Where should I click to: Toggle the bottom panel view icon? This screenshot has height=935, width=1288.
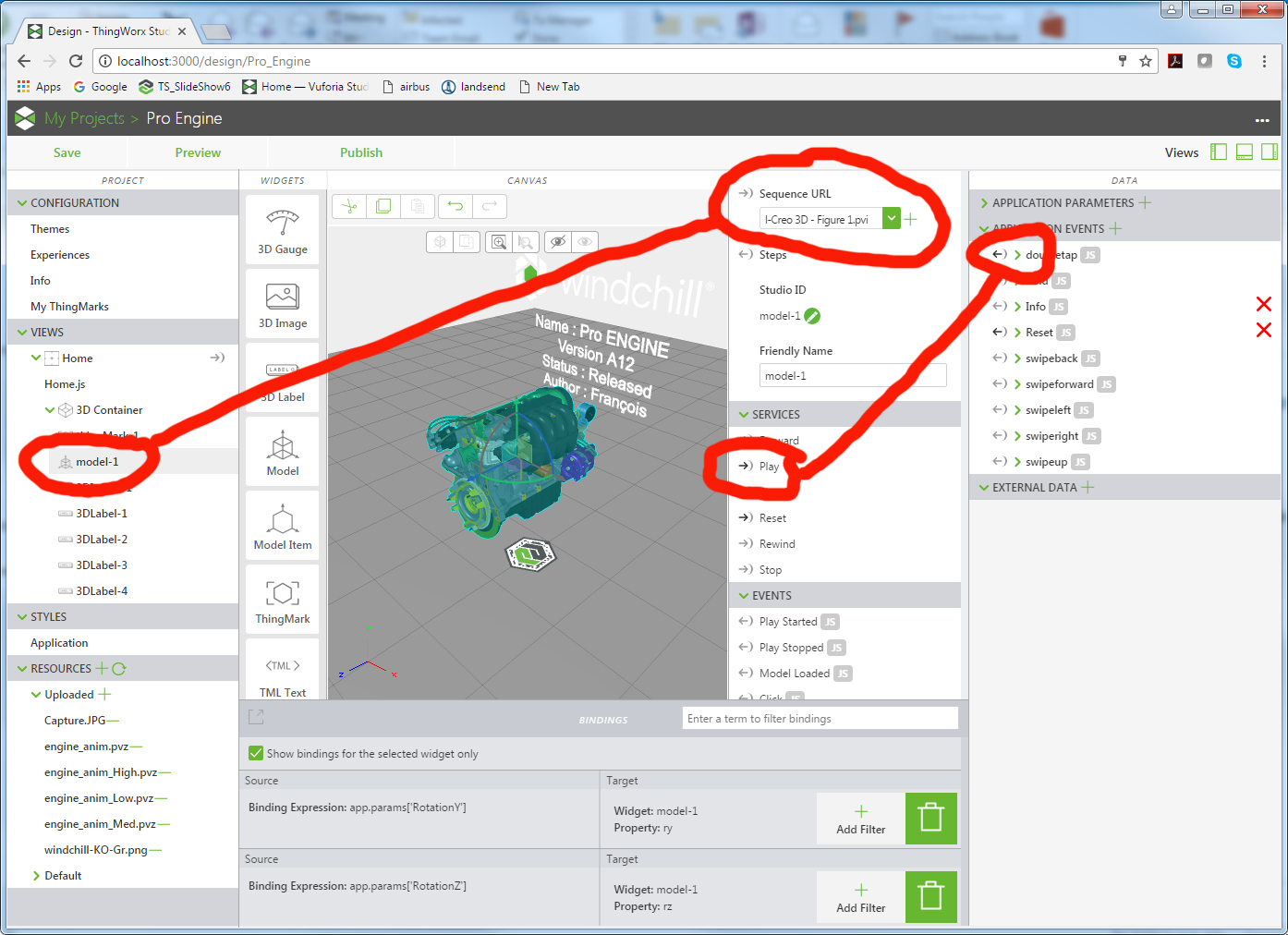pyautogui.click(x=1245, y=152)
